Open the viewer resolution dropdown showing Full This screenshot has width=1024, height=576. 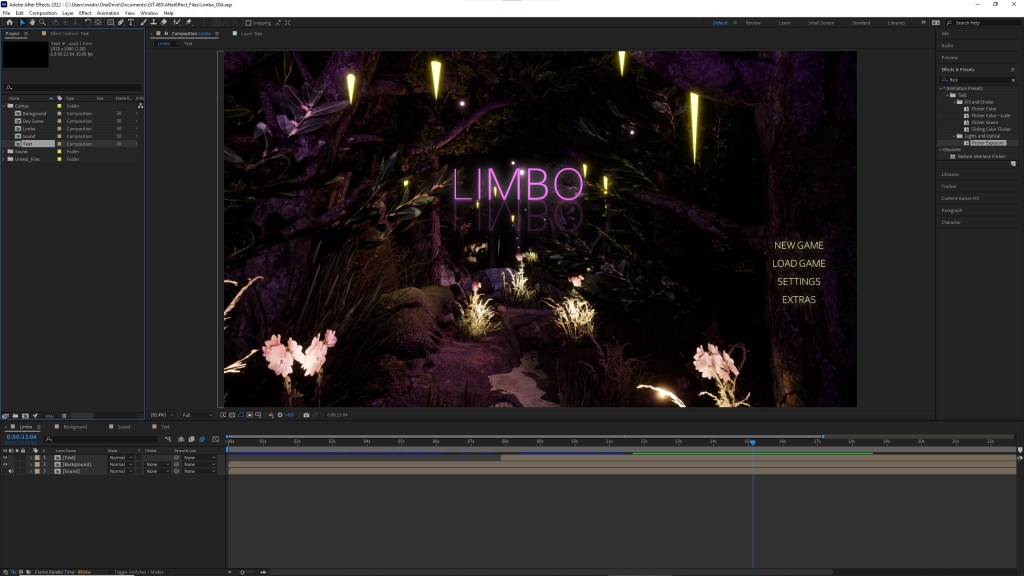[x=195, y=414]
